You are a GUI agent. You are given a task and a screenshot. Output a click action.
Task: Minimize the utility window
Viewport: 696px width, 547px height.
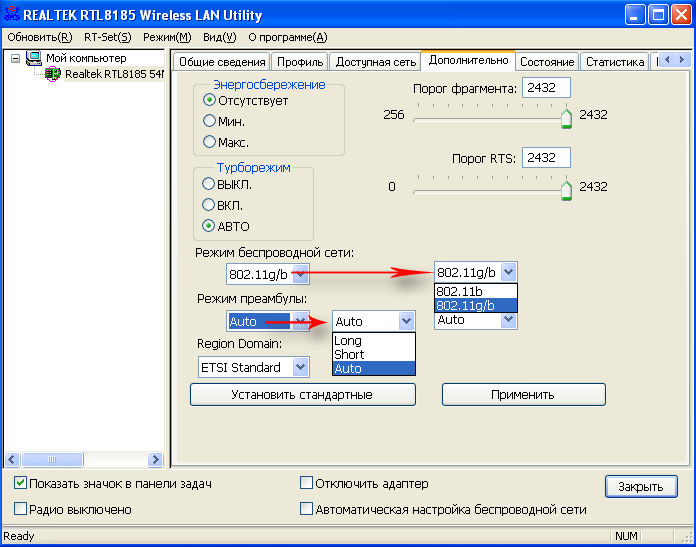(635, 15)
